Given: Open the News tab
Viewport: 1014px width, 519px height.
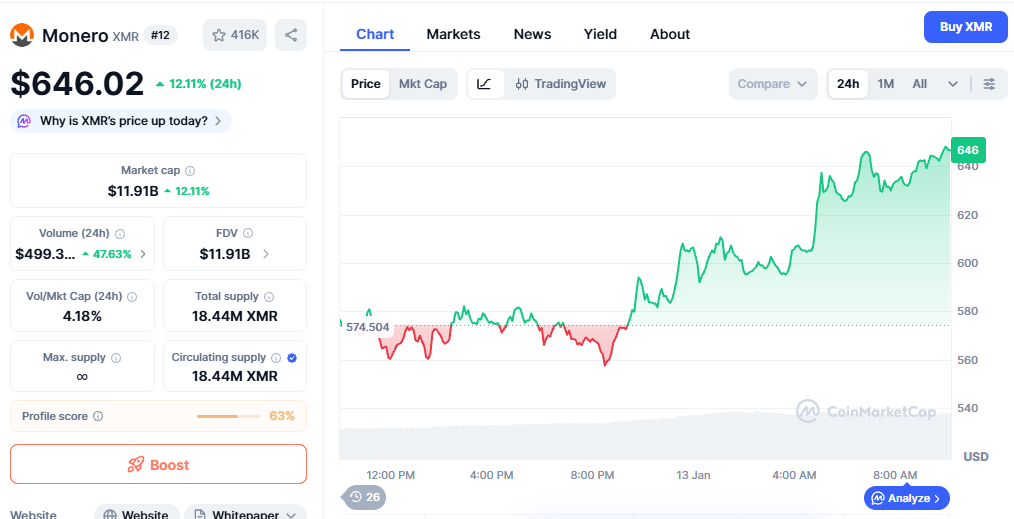Looking at the screenshot, I should (x=532, y=34).
